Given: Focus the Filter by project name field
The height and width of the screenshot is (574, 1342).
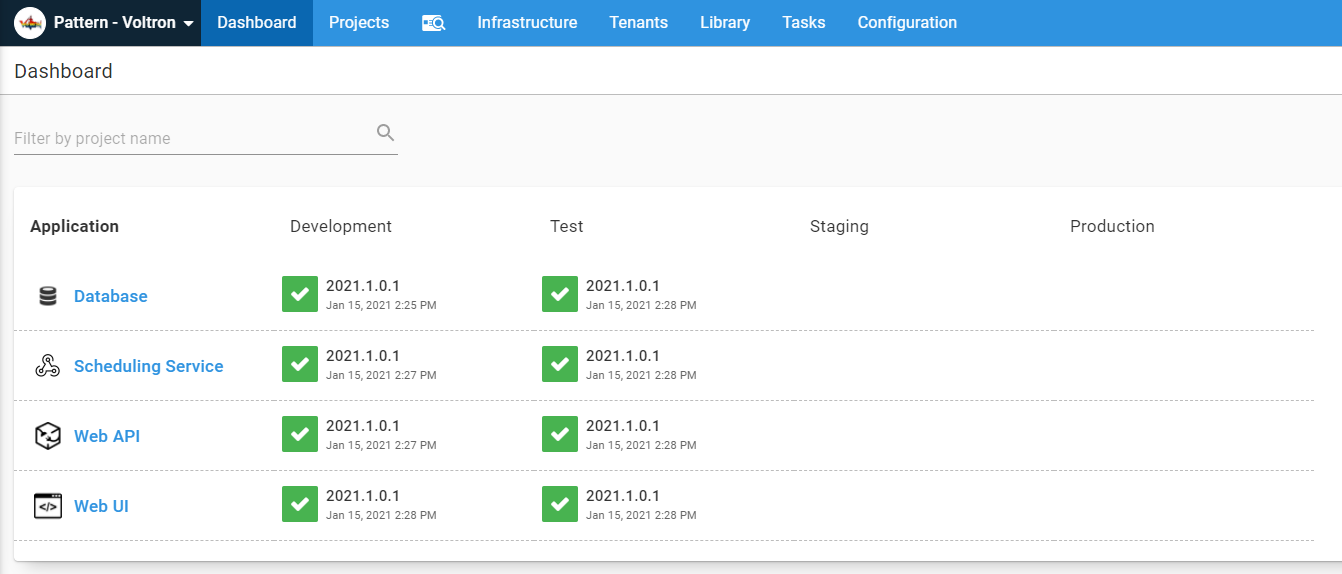Looking at the screenshot, I should point(190,138).
